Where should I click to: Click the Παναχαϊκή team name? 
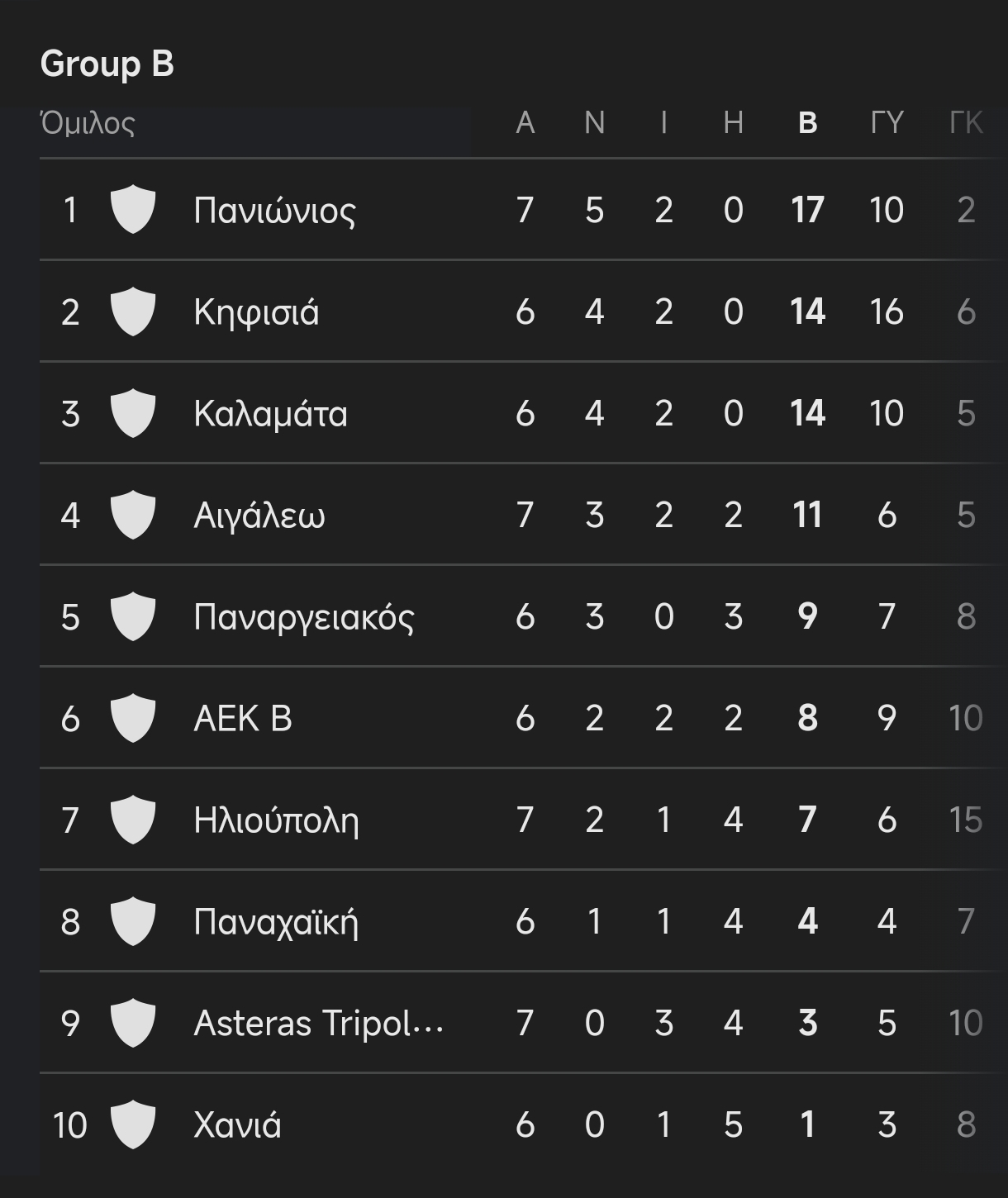pyautogui.click(x=276, y=922)
